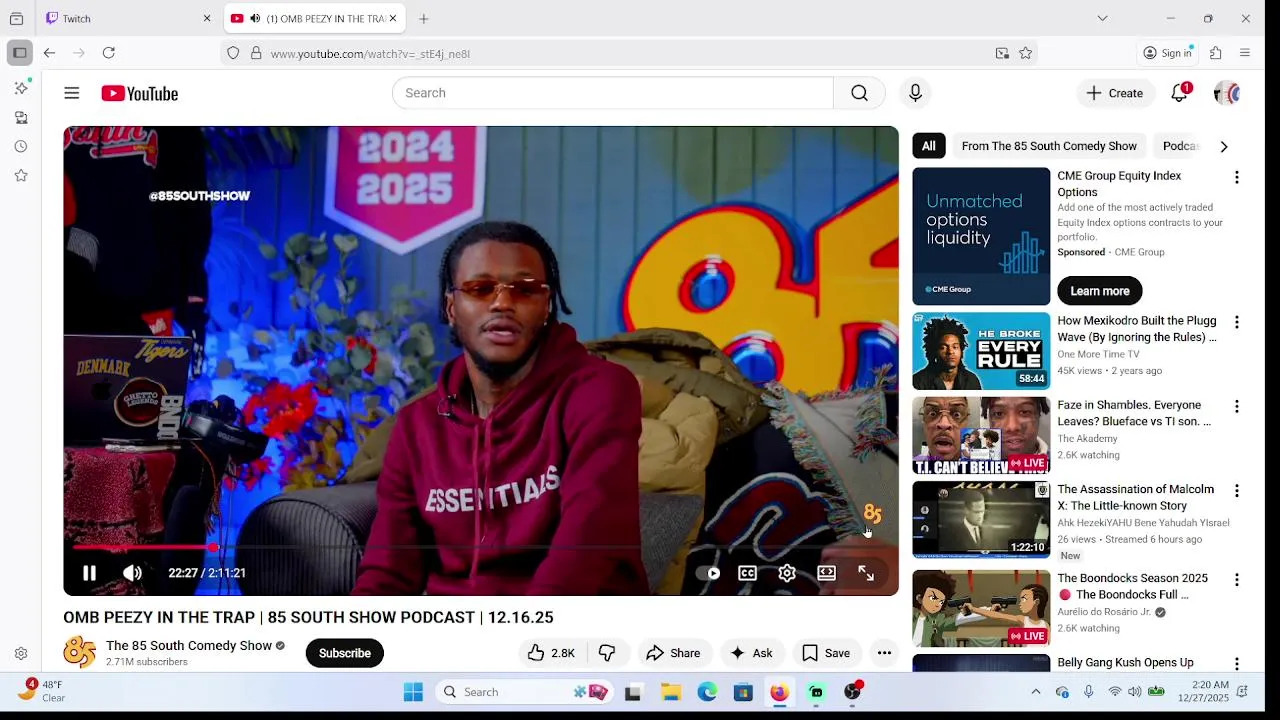Open options for Faze in Shambles video
Screen dimensions: 1280x720
1237,406
